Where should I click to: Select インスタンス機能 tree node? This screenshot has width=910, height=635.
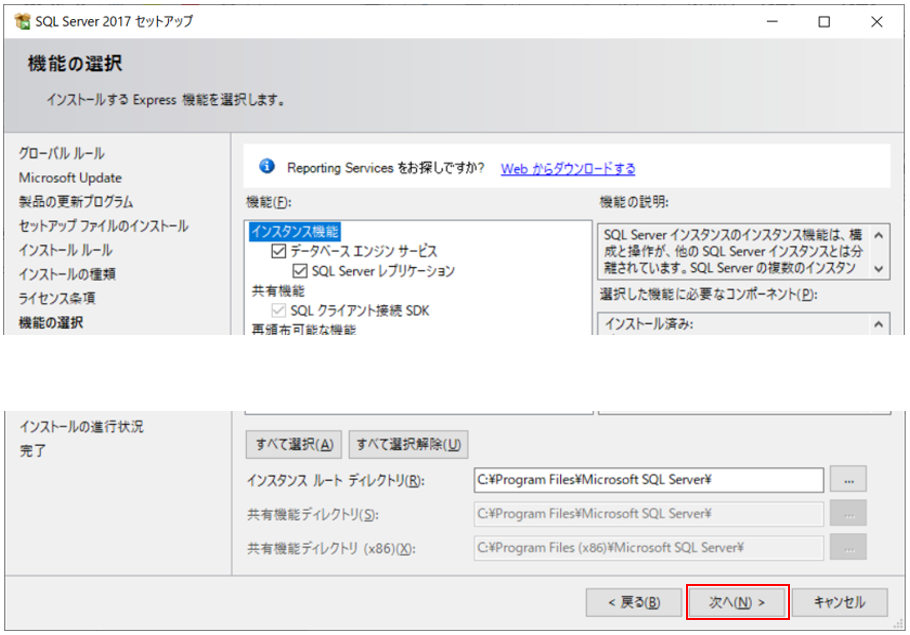[295, 232]
